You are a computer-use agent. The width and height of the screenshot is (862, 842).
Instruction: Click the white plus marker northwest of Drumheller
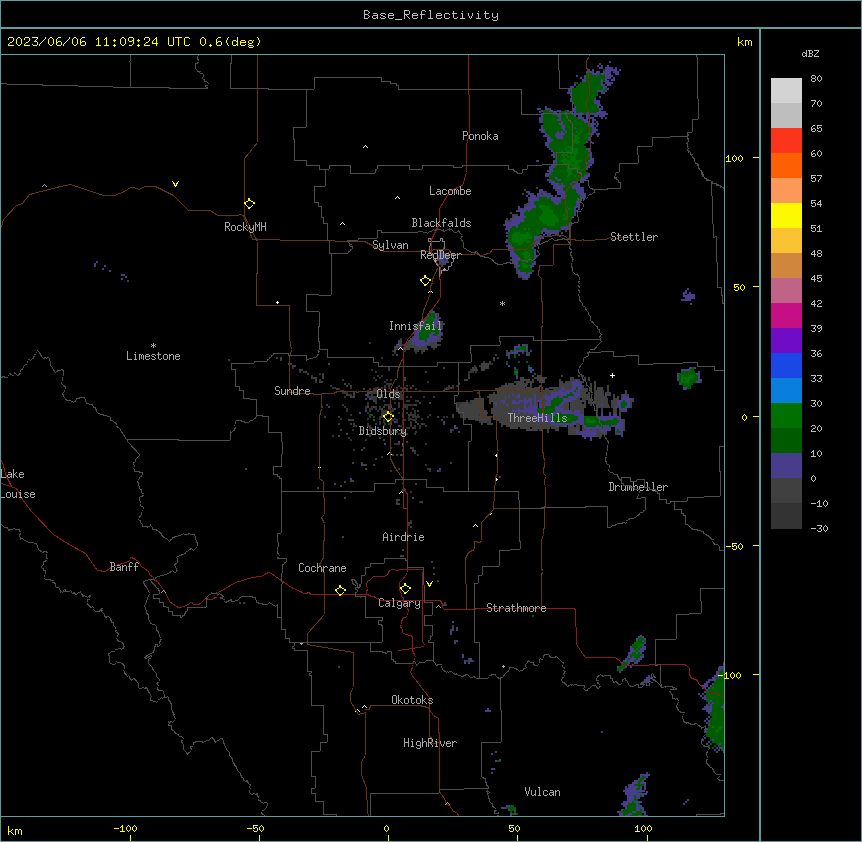(x=612, y=375)
